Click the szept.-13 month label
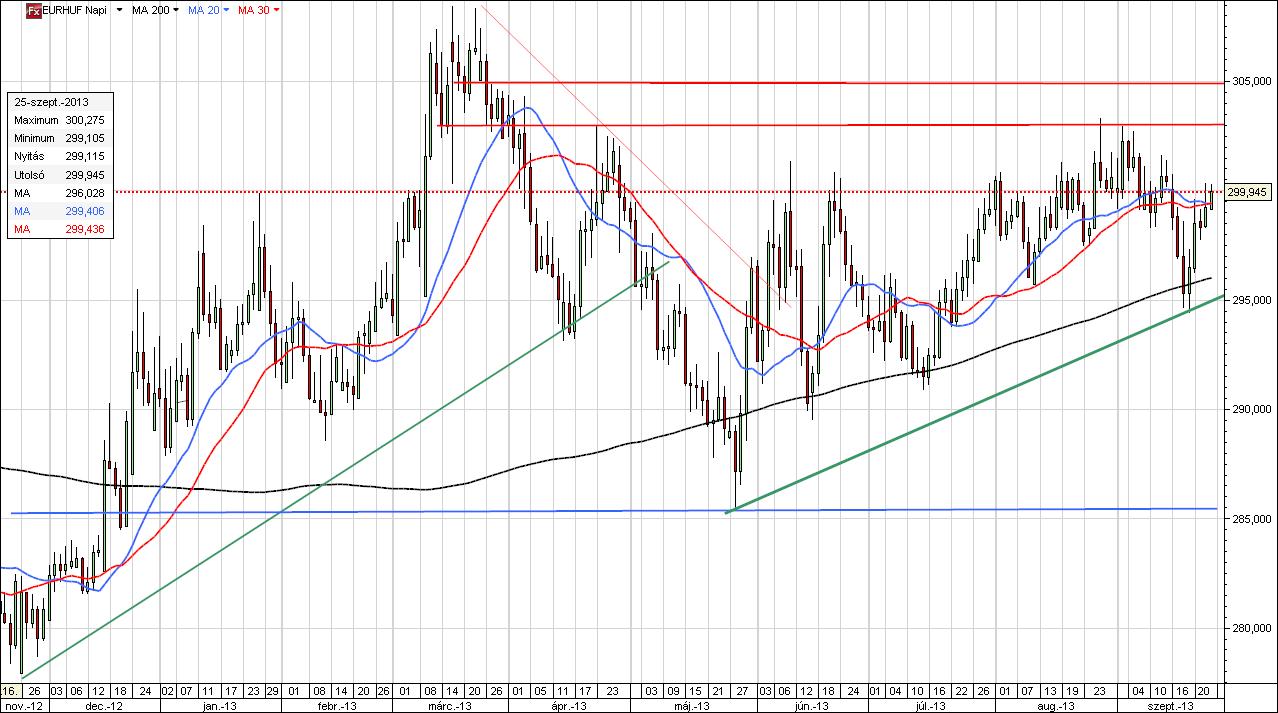Screen dimensions: 1278x713 coord(1172,706)
